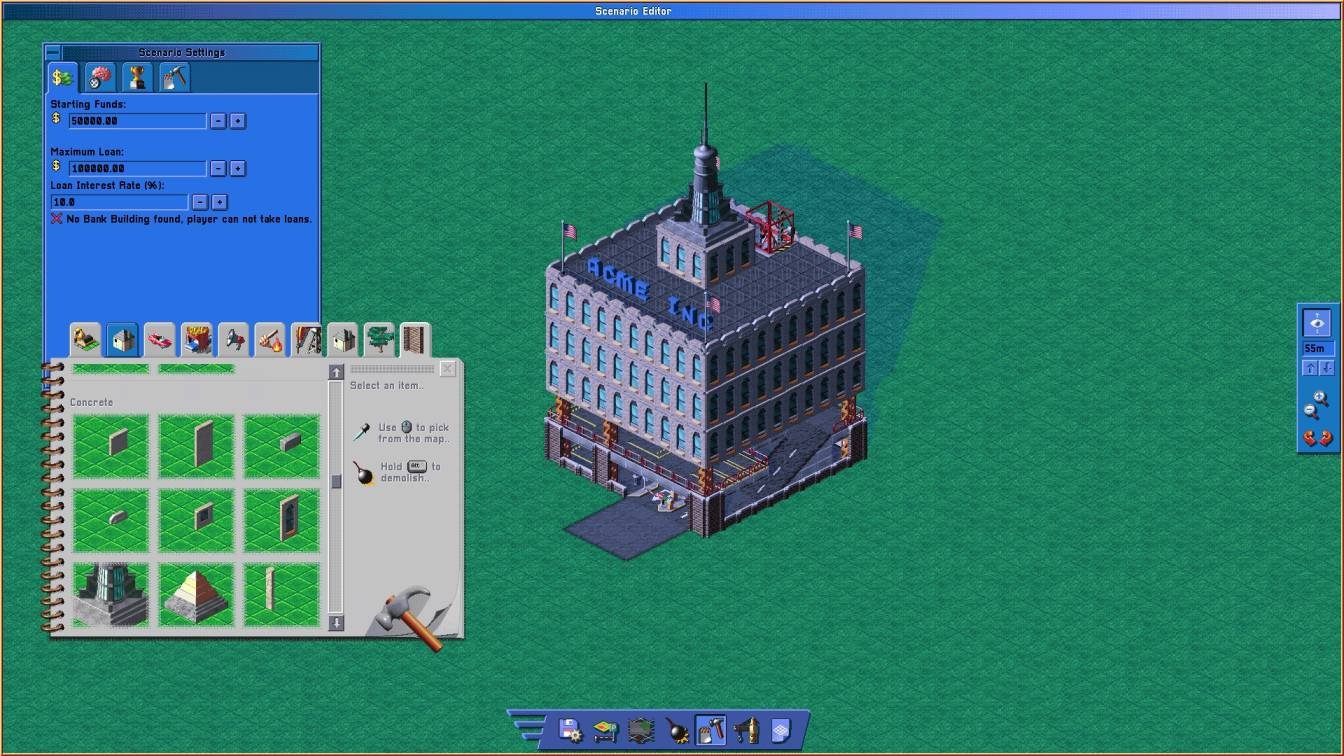Increase Loan Interest Rate with plus button
The height and width of the screenshot is (756, 1344).
pyautogui.click(x=220, y=202)
